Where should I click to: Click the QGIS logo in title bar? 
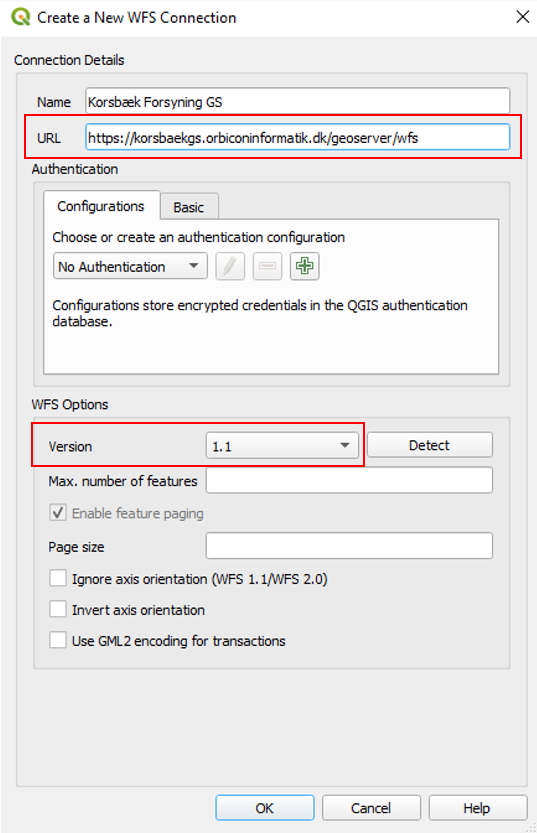click(x=21, y=17)
